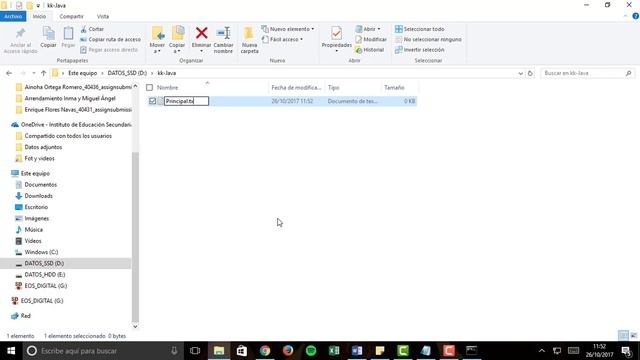Click navigation pane scrollbar down arrow
The height and width of the screenshot is (360, 640).
point(135,326)
